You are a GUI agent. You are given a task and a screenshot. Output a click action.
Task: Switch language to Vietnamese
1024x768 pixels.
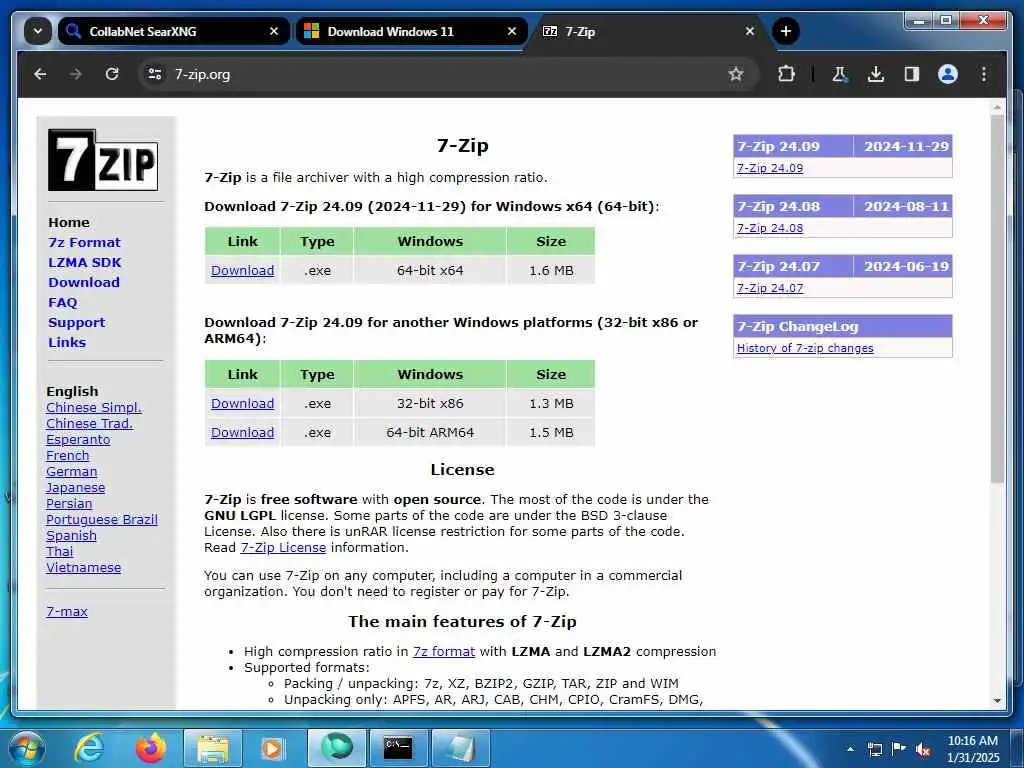click(84, 568)
